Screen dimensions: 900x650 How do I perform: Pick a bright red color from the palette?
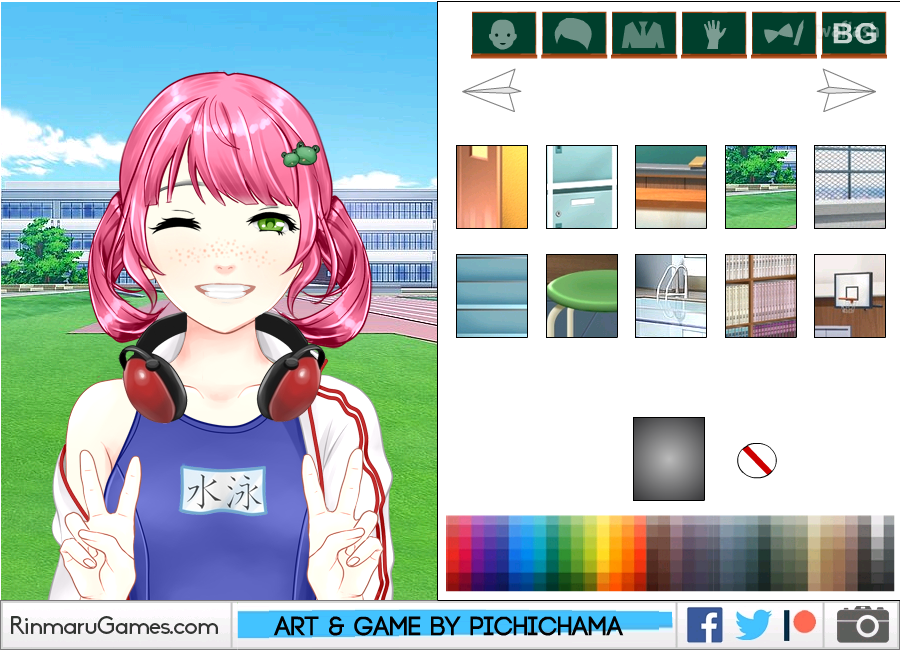tap(452, 553)
